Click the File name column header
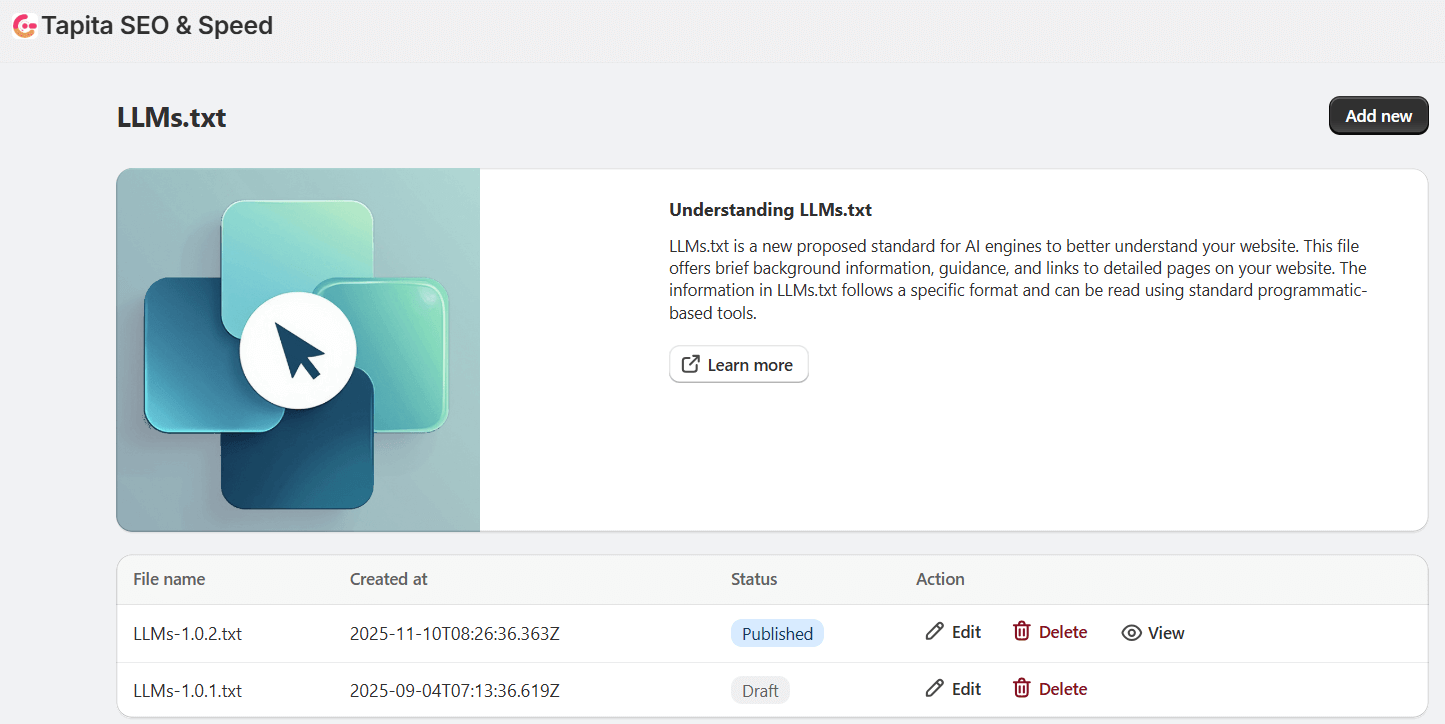The height and width of the screenshot is (724, 1445). (x=169, y=579)
